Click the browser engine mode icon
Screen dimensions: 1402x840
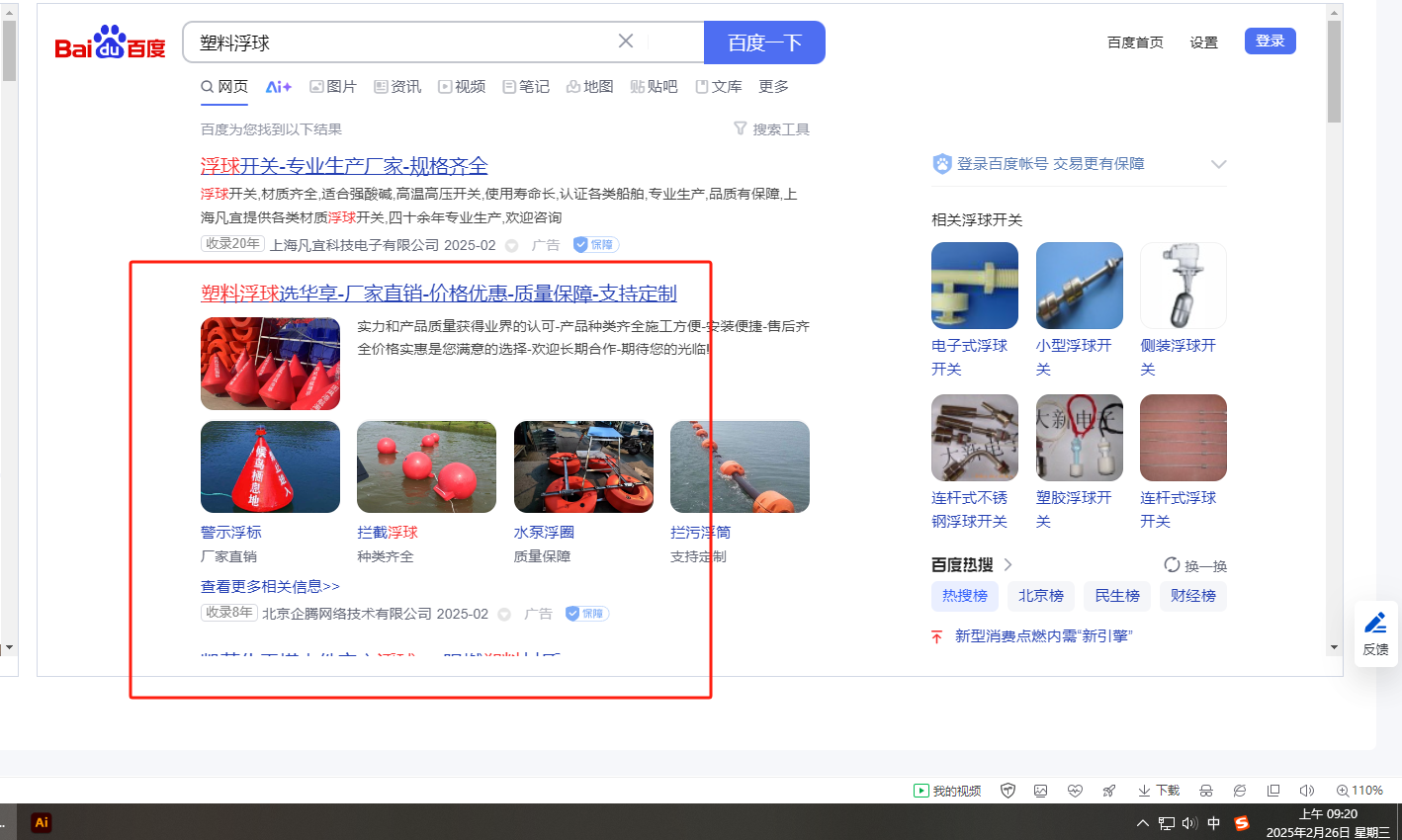[1240, 791]
